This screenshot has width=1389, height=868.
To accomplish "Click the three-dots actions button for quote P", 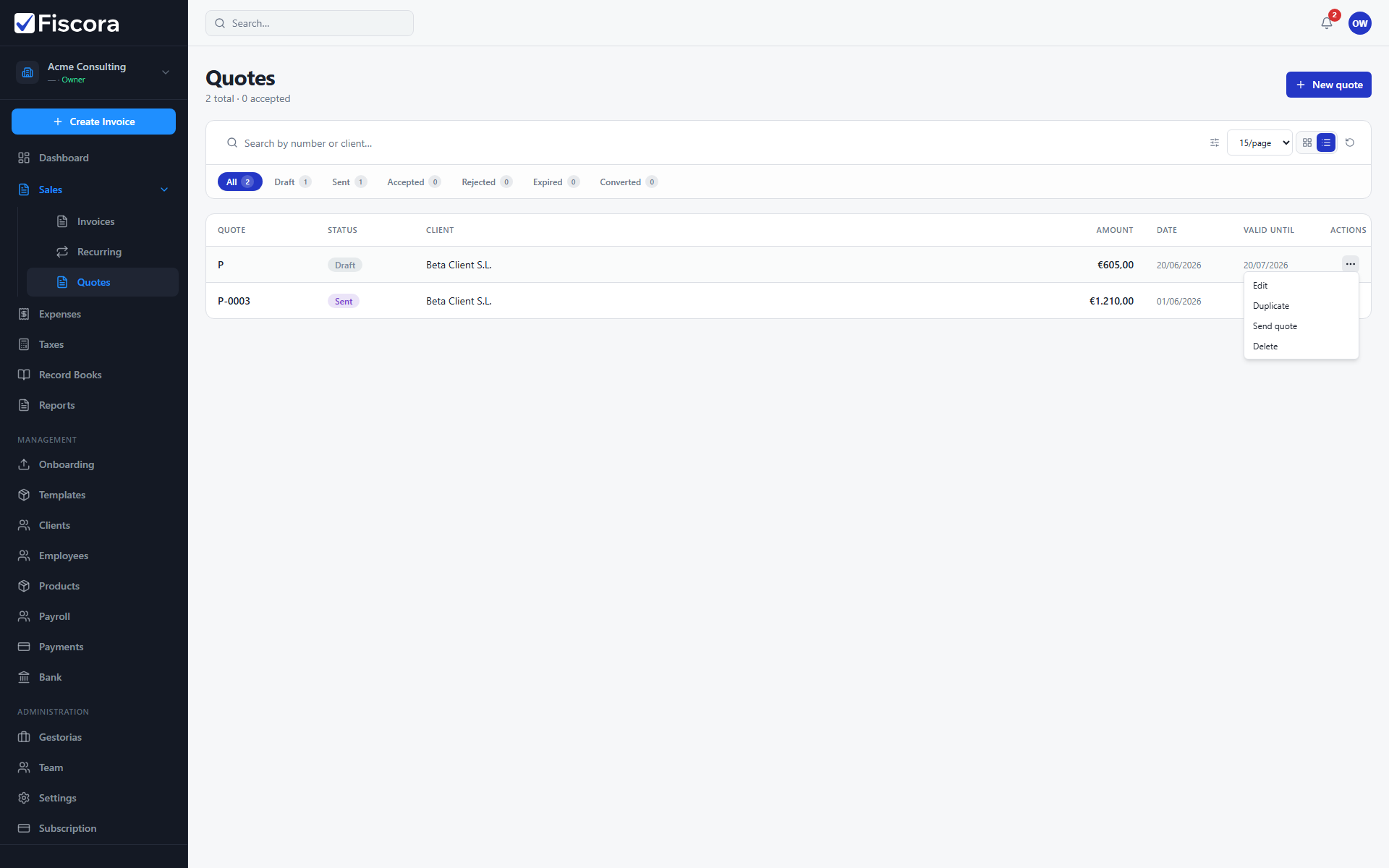I will 1351,264.
